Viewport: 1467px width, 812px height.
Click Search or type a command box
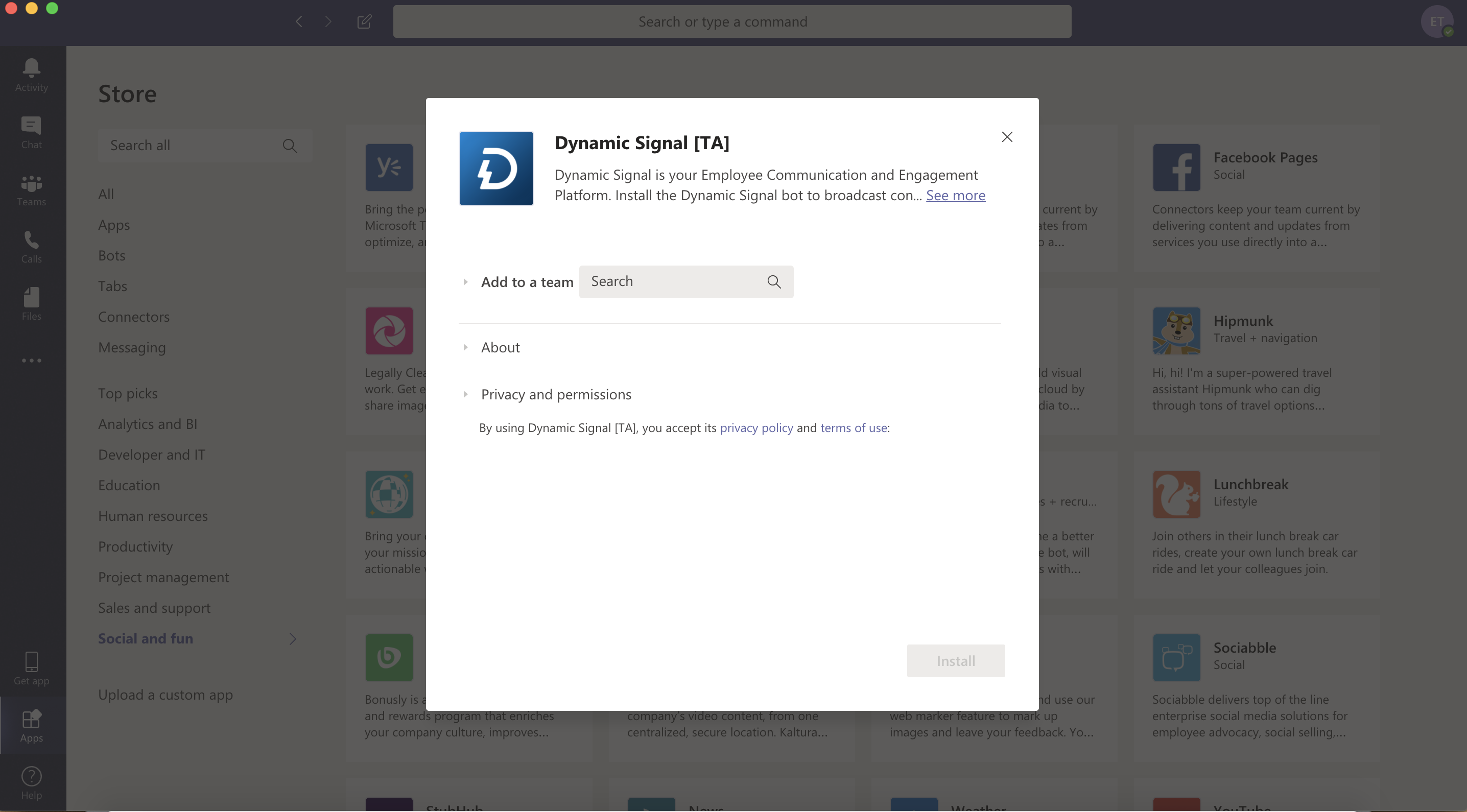pos(732,21)
